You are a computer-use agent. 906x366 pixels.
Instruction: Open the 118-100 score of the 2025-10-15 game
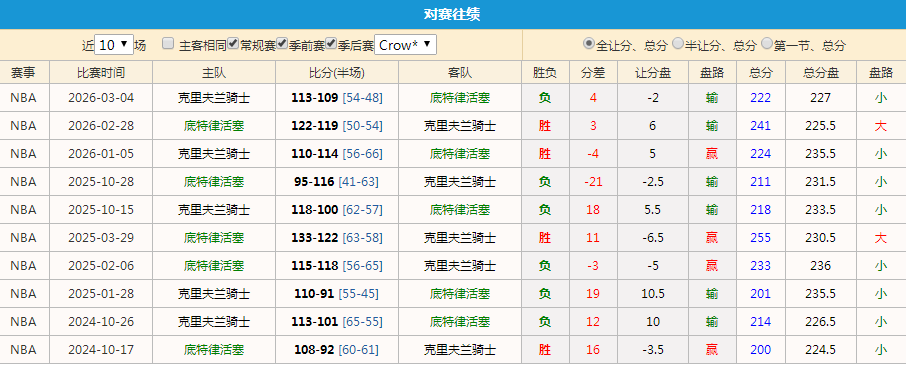(x=315, y=209)
